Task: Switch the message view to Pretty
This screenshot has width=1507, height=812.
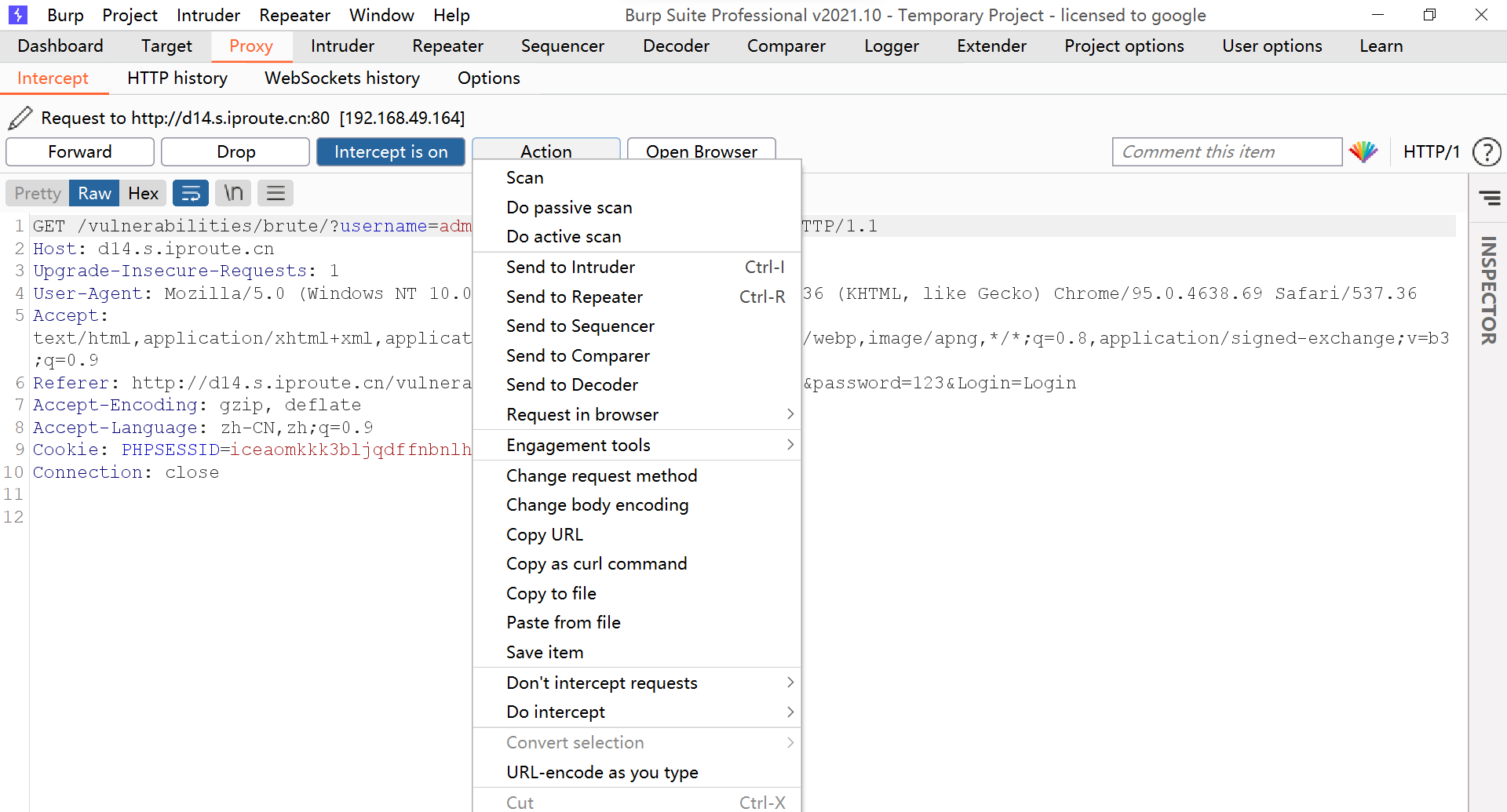Action: coord(37,193)
